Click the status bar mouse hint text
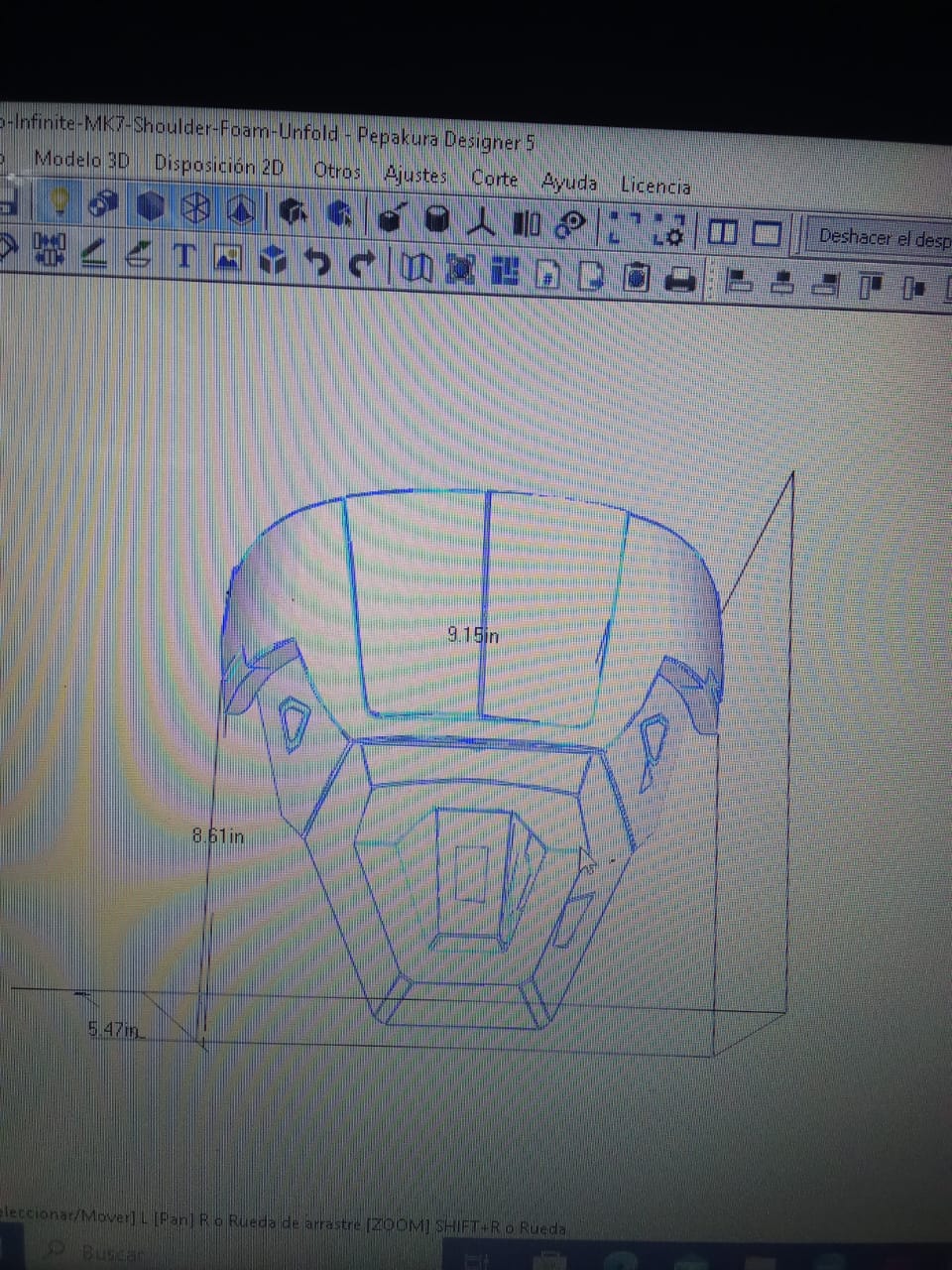Viewport: 952px width, 1270px height. point(283,1219)
